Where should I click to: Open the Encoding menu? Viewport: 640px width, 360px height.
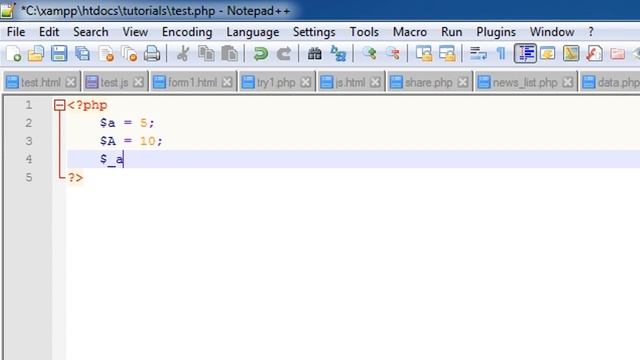click(187, 32)
